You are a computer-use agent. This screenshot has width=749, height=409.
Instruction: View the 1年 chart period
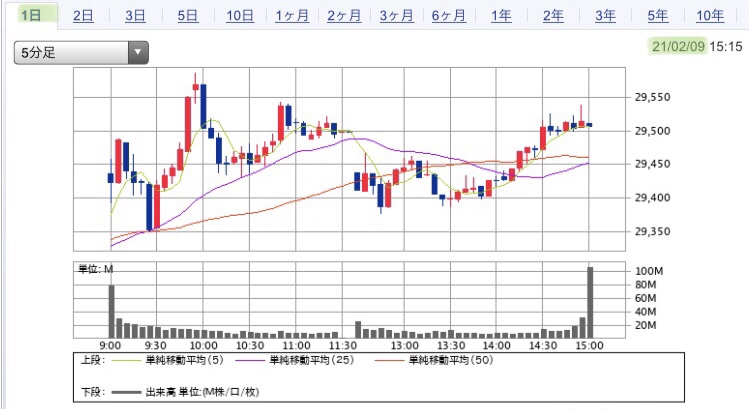[501, 16]
